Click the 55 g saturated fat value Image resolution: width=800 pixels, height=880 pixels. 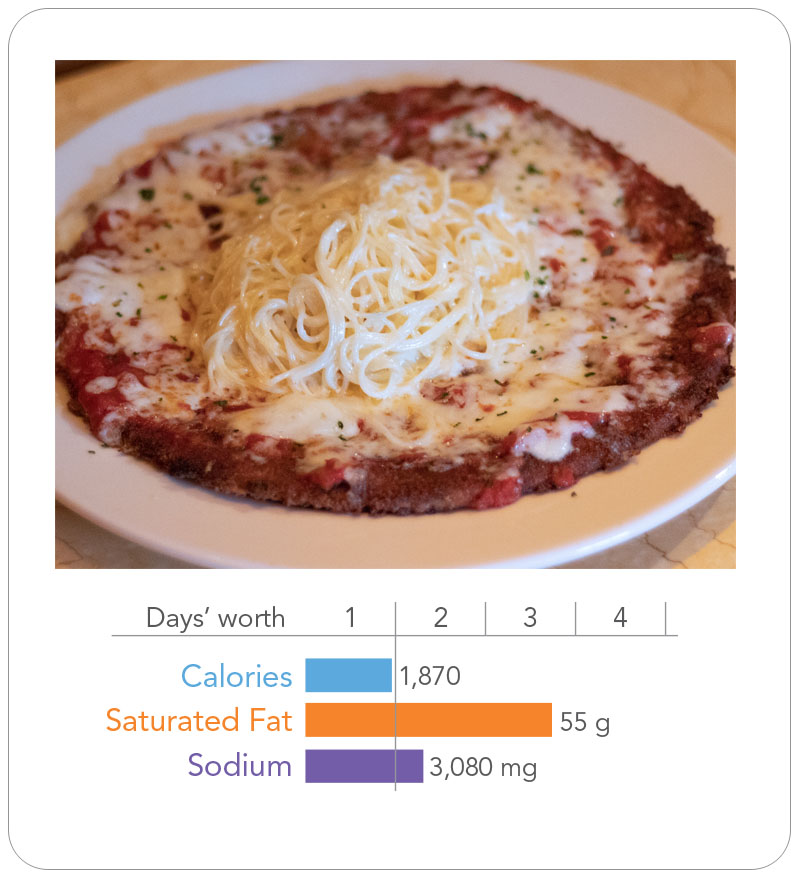pyautogui.click(x=584, y=722)
